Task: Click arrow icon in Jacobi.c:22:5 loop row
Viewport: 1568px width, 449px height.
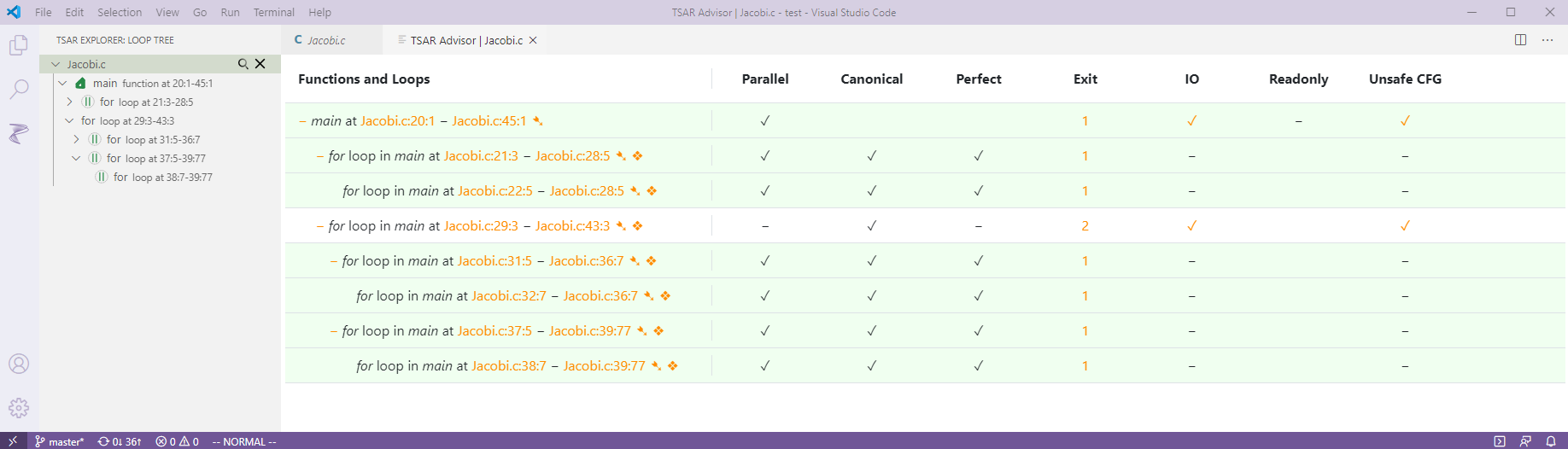Action: point(635,191)
